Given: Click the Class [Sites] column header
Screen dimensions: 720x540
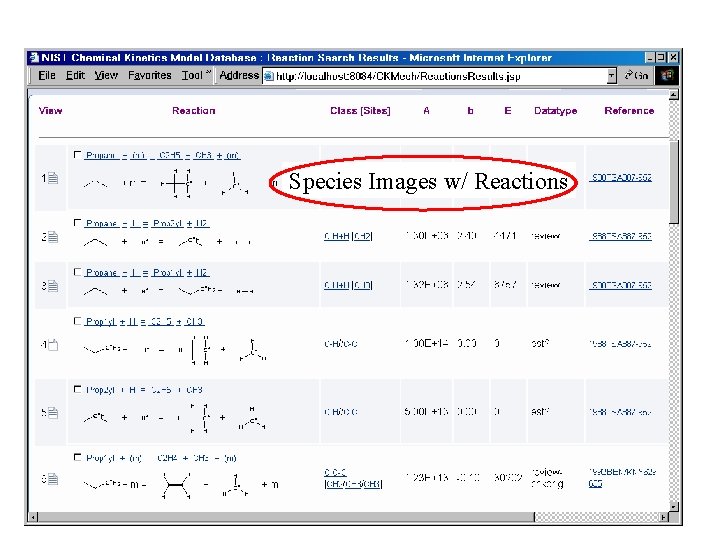Looking at the screenshot, I should point(360,111).
